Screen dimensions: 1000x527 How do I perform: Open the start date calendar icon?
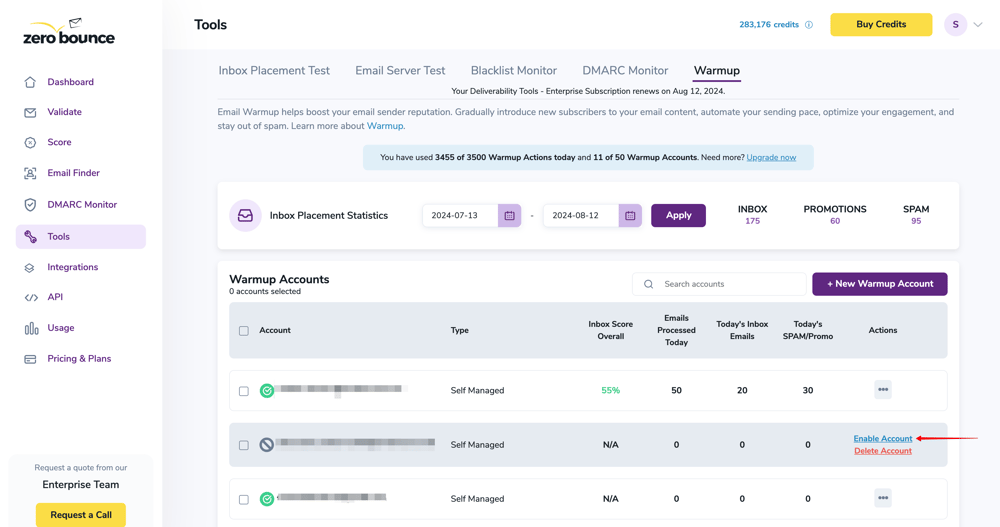(509, 216)
